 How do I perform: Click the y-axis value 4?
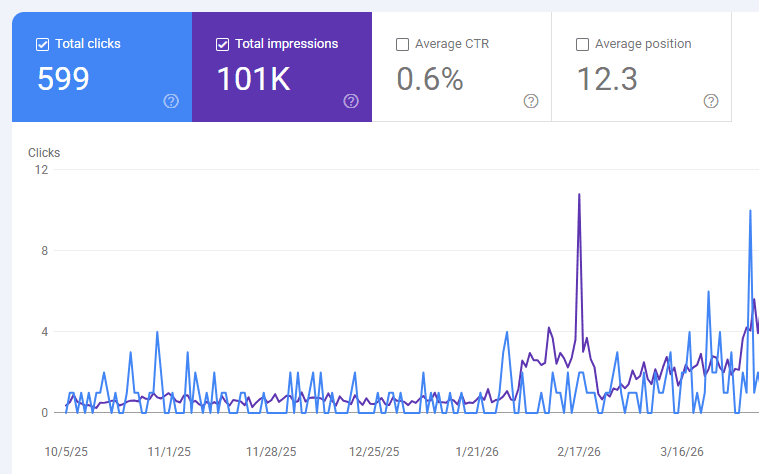pos(45,332)
